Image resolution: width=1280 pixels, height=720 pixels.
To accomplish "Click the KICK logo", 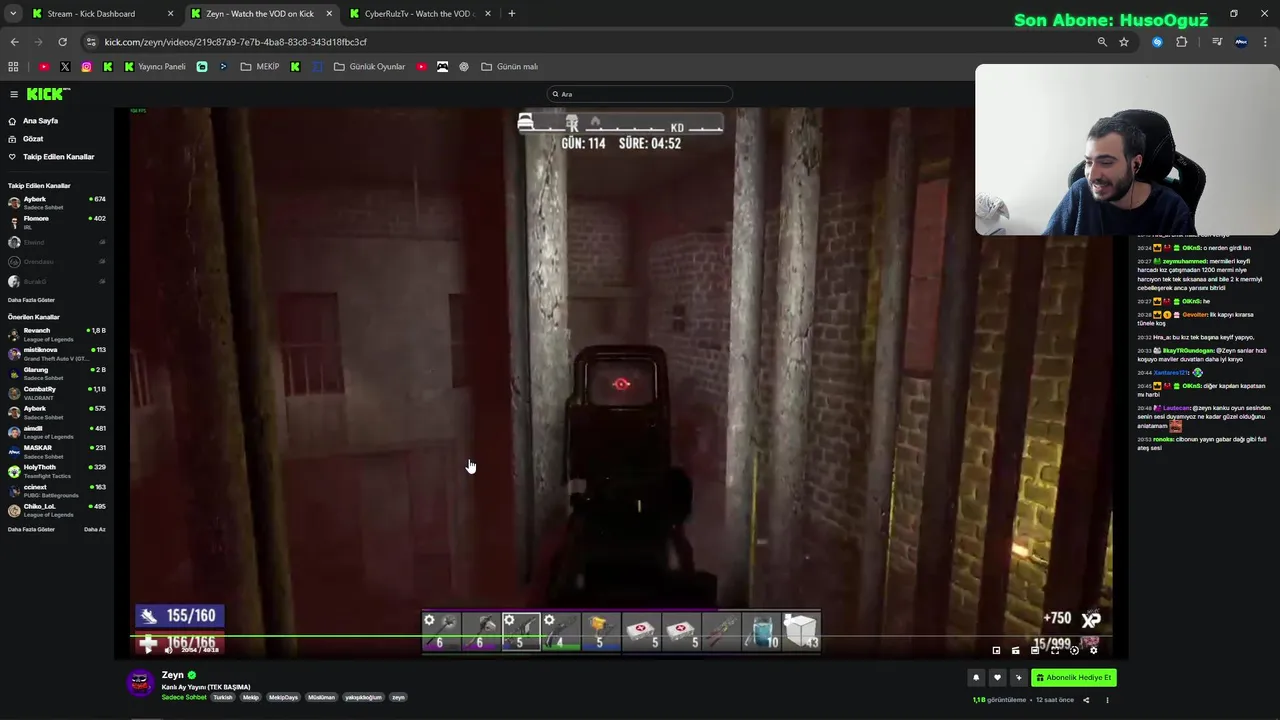I will [x=48, y=94].
